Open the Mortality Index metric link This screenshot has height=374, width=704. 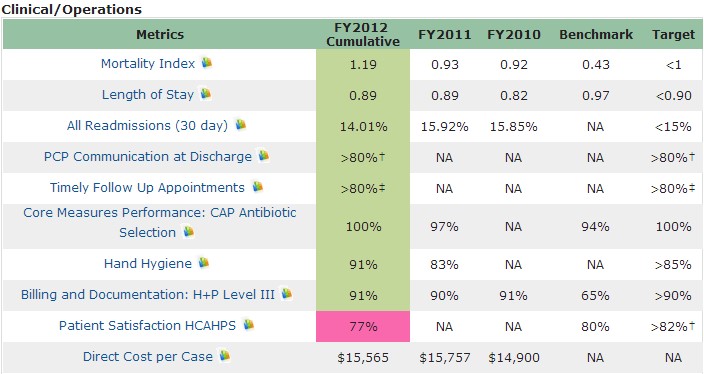tap(148, 64)
